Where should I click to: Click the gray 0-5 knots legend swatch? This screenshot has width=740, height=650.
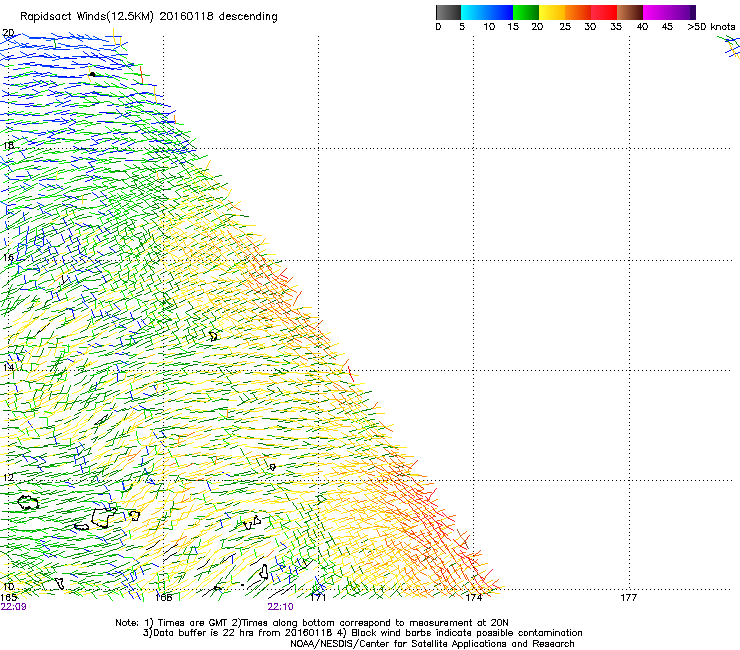(x=448, y=12)
